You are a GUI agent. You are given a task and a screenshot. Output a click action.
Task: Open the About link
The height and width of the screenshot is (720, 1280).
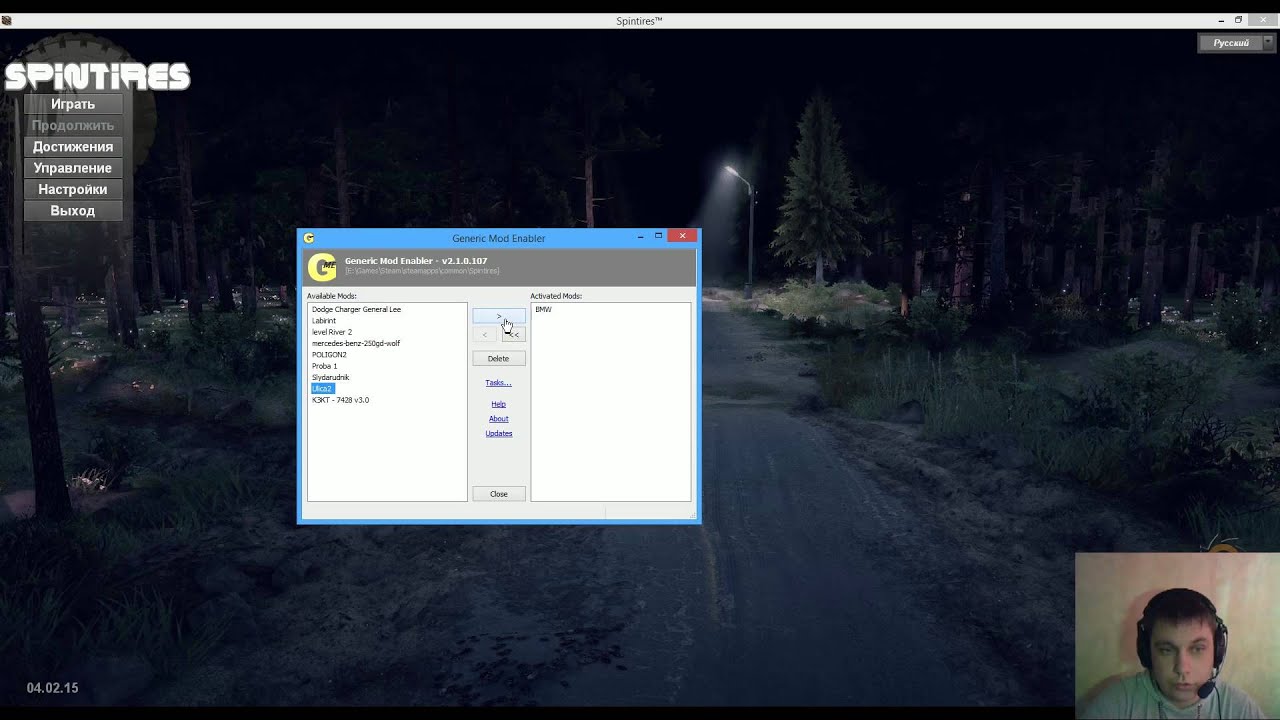coord(498,419)
